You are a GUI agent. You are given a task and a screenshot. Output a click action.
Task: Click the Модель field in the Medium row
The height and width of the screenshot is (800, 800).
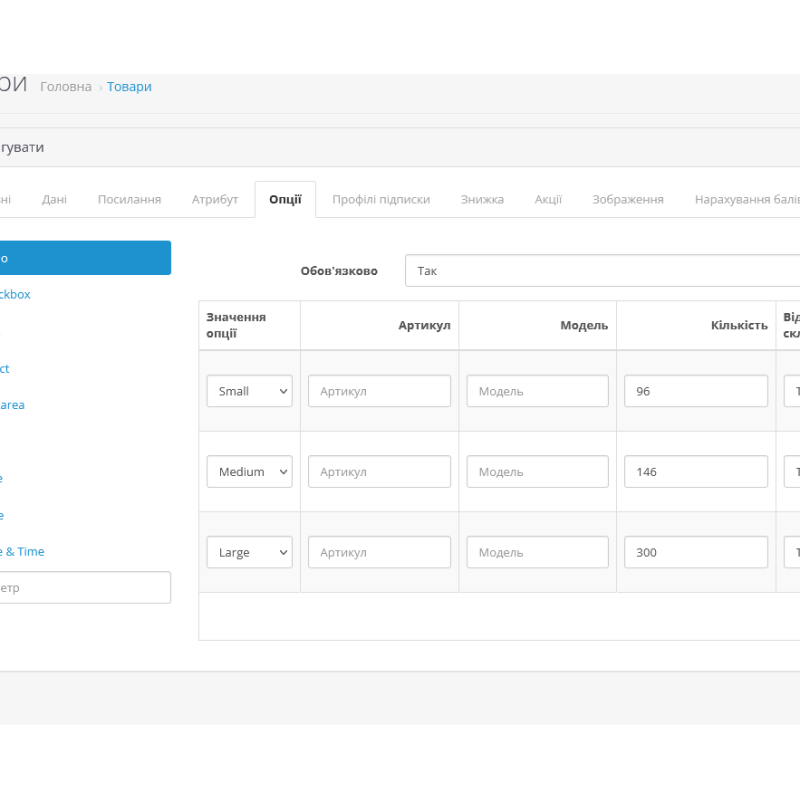(x=537, y=472)
